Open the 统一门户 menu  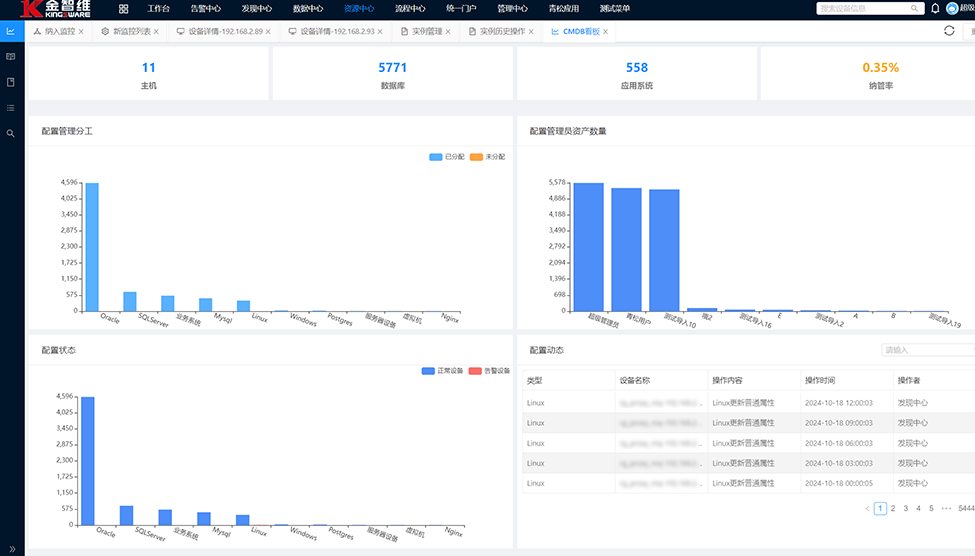(x=461, y=9)
